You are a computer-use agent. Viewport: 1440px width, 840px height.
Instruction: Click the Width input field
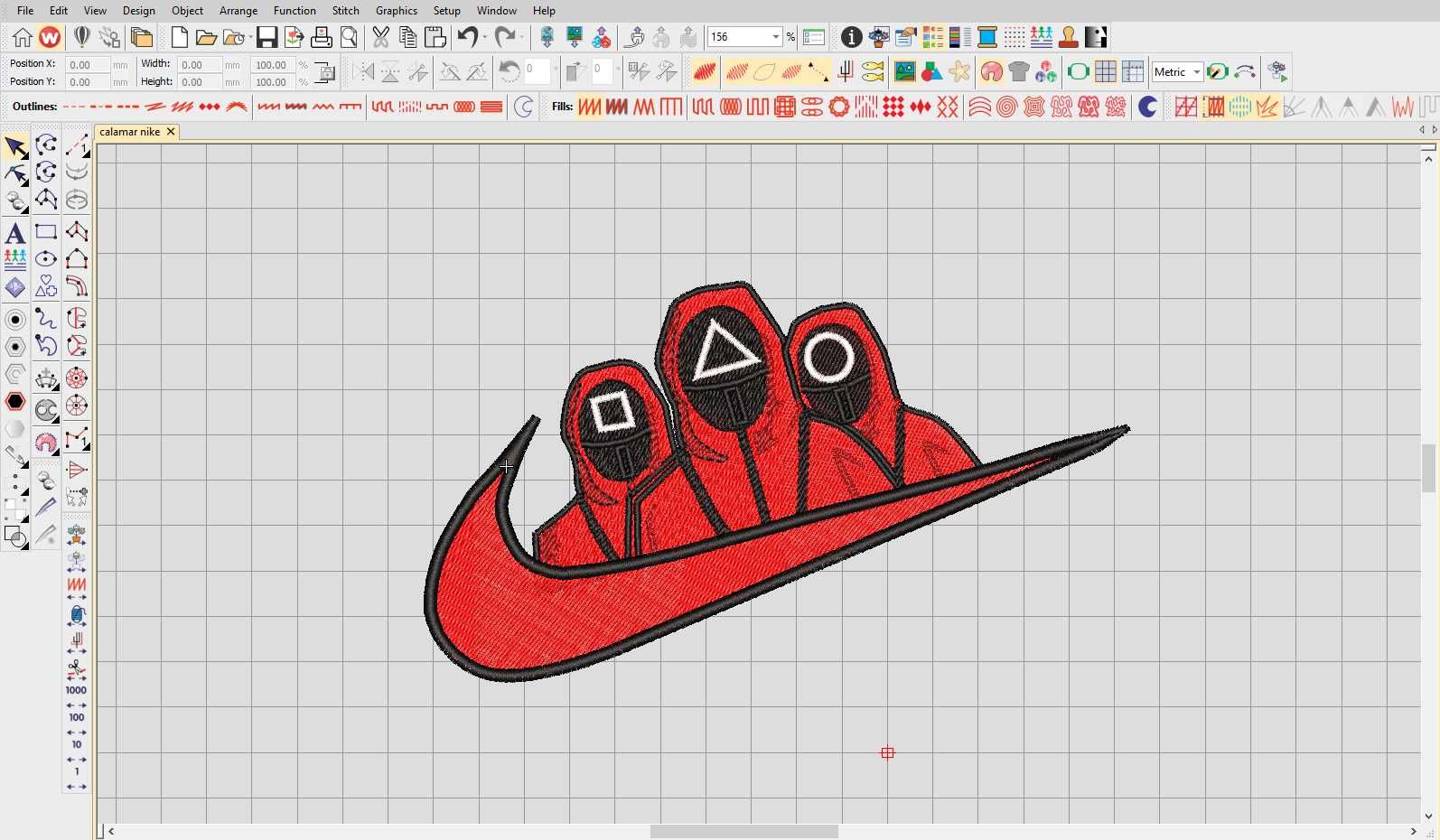pos(199,65)
